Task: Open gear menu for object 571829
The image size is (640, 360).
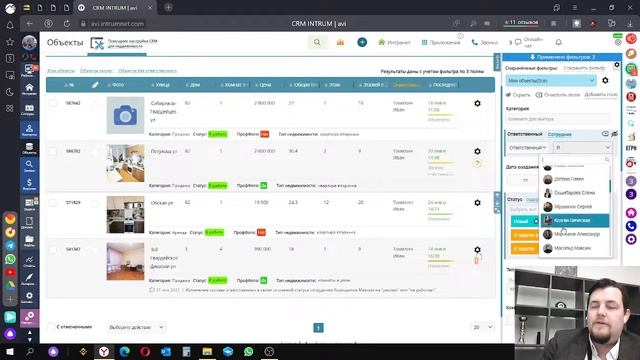Action: tap(477, 202)
